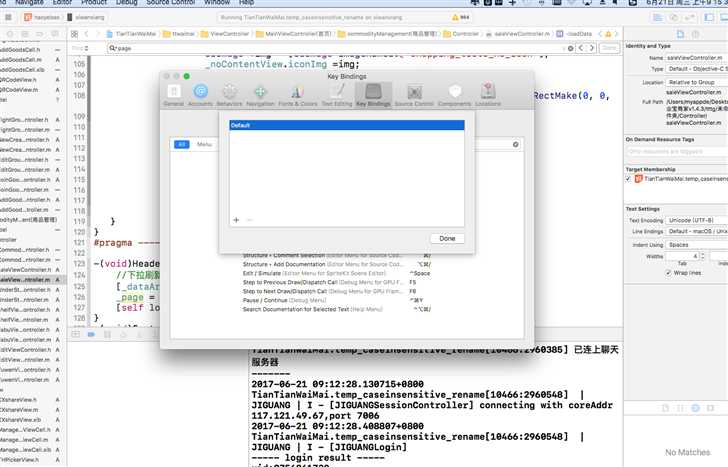Open the Type dropdown Default - Objective-C
The height and width of the screenshot is (467, 728).
click(696, 69)
